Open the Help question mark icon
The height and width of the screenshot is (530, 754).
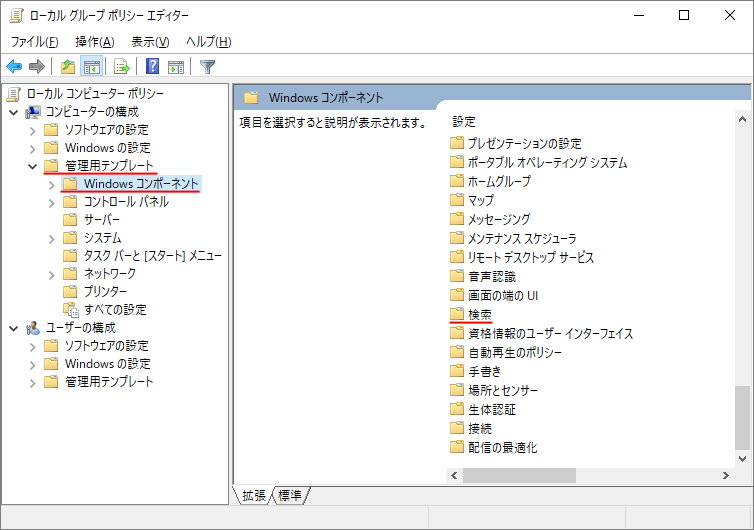152,66
